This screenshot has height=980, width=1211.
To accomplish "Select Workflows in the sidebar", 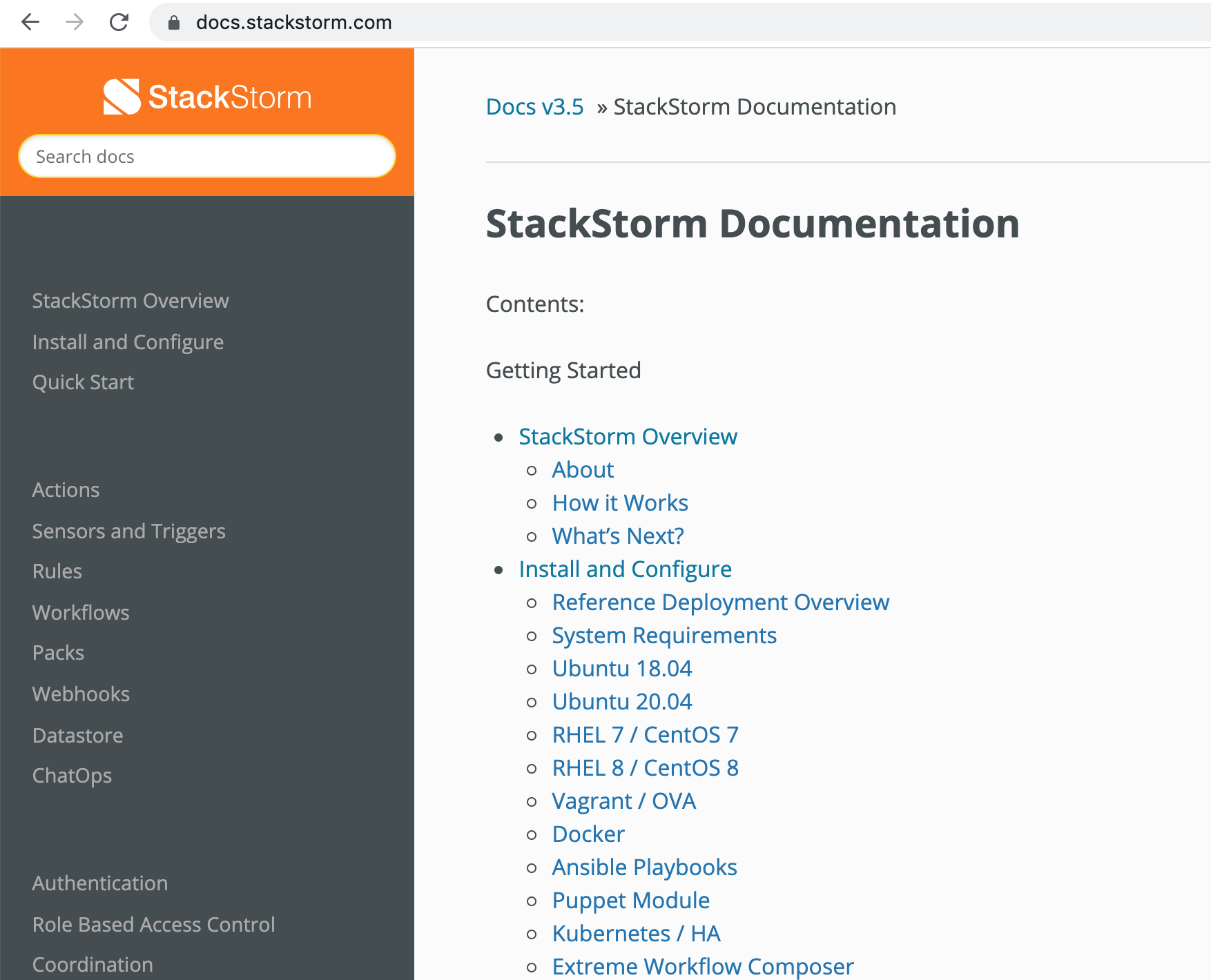I will tap(81, 613).
